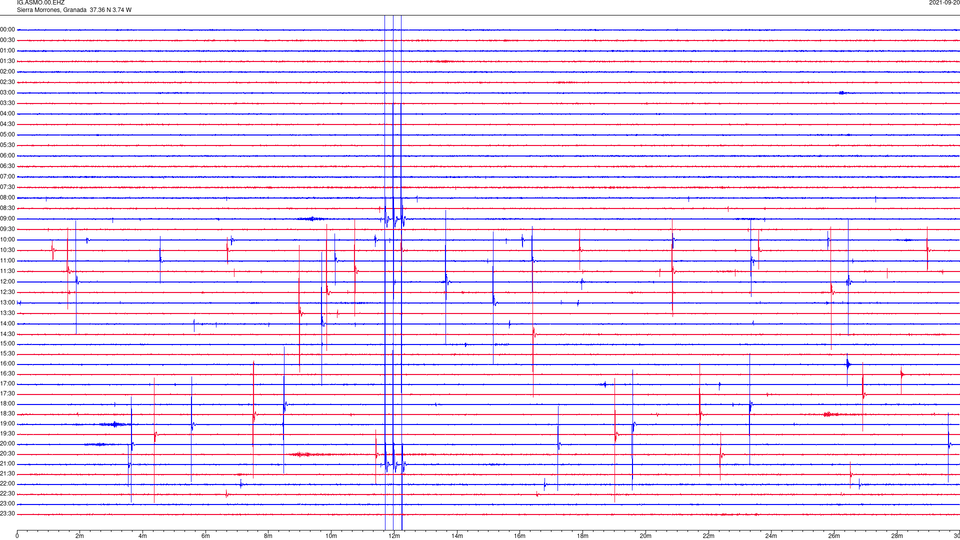Image resolution: width=960 pixels, height=540 pixels.
Task: Select the 01:00 time row label
Action: (x=7, y=51)
